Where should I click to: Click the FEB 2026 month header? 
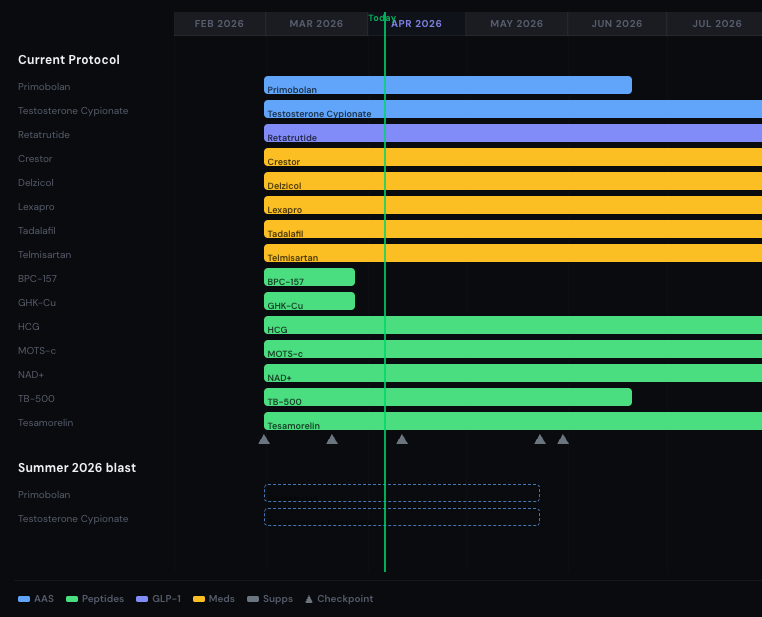coord(219,24)
